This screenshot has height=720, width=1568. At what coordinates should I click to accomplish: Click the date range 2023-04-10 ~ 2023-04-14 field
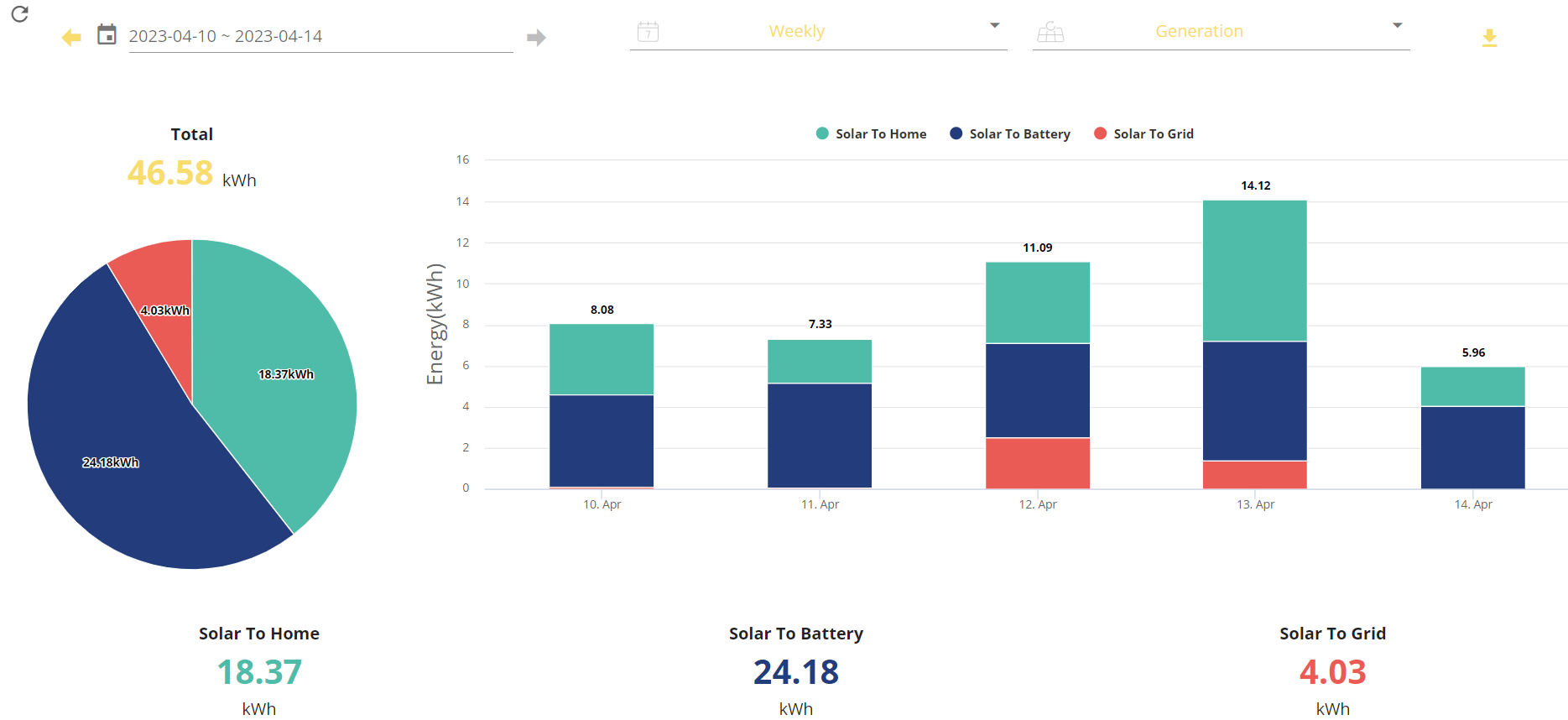(320, 36)
